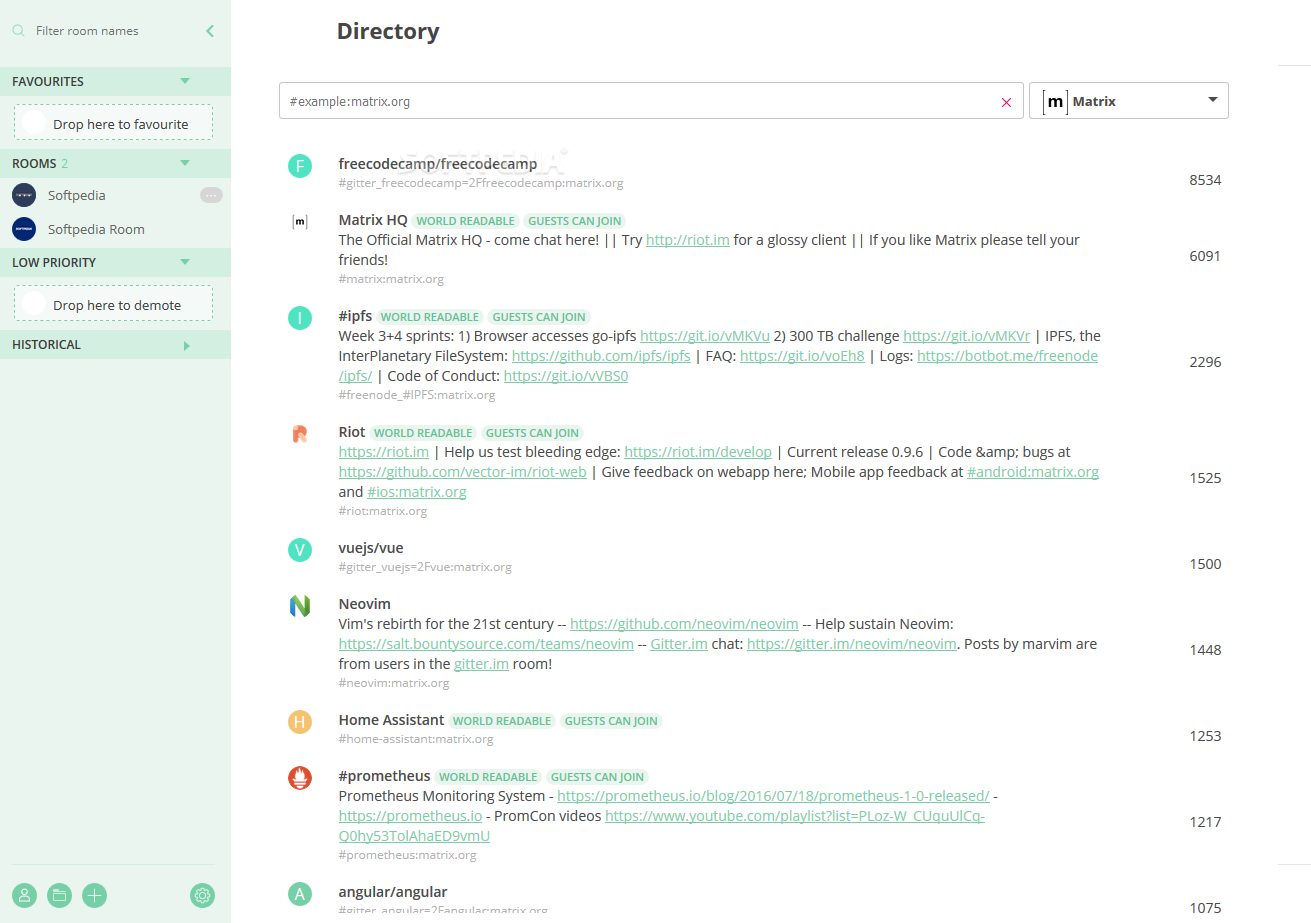Click the Drop here to favourite box
The image size is (1311, 923).
click(113, 122)
